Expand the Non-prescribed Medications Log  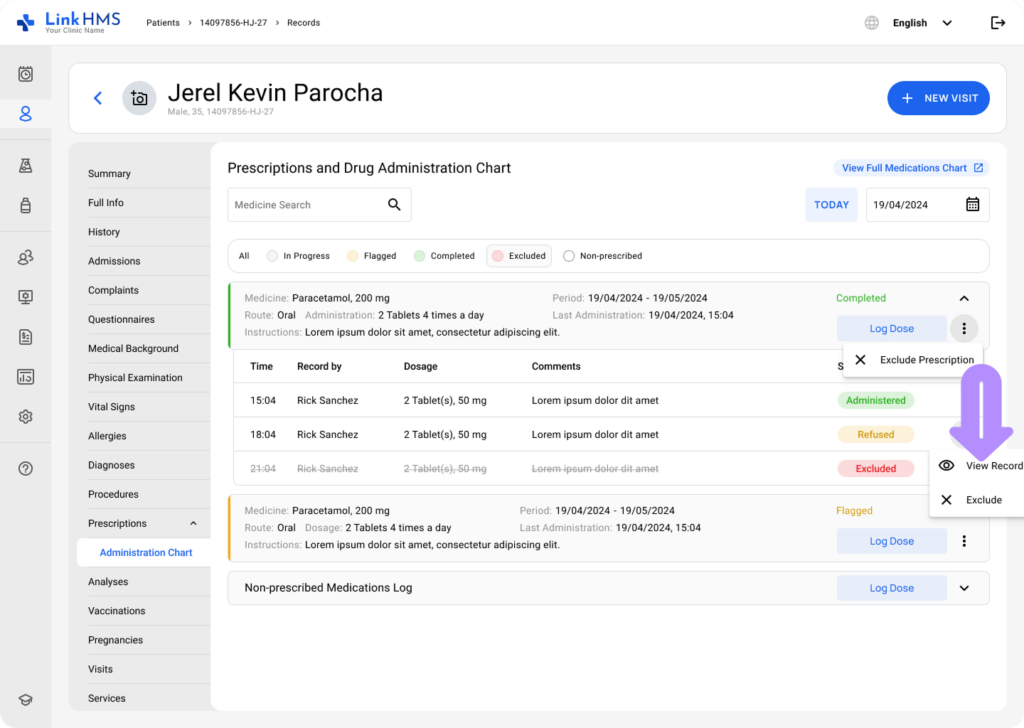(964, 588)
